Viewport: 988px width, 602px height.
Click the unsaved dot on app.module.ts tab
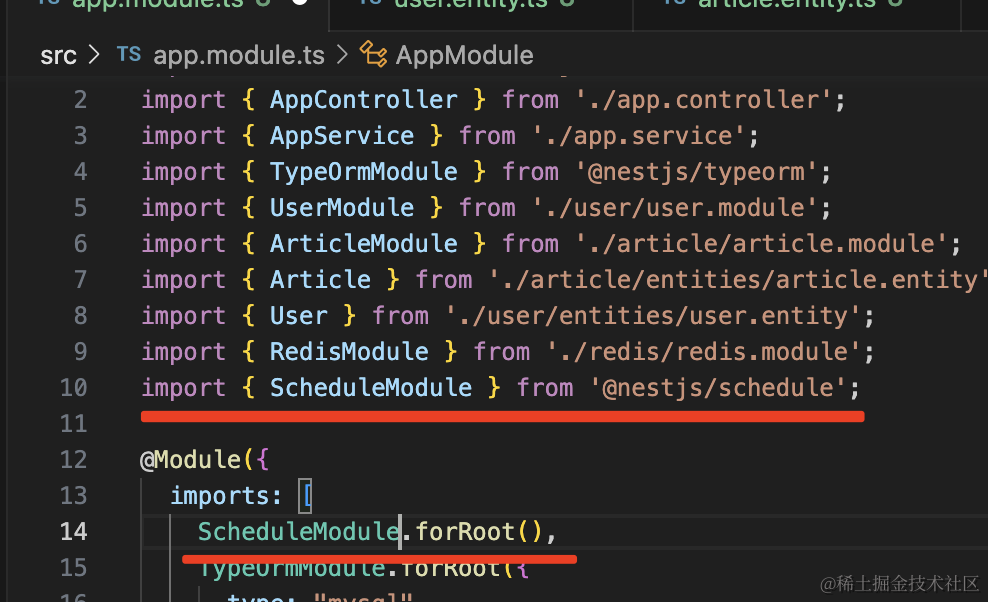[x=299, y=4]
